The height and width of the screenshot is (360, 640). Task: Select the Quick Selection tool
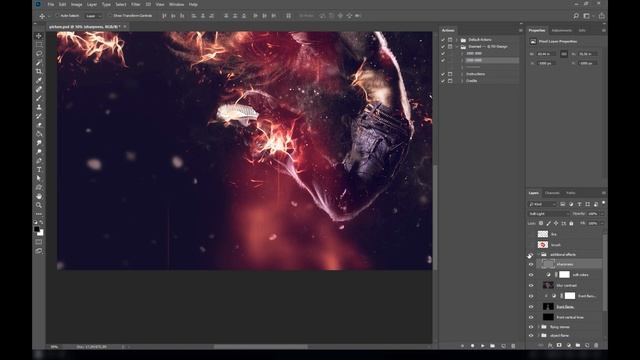click(39, 62)
